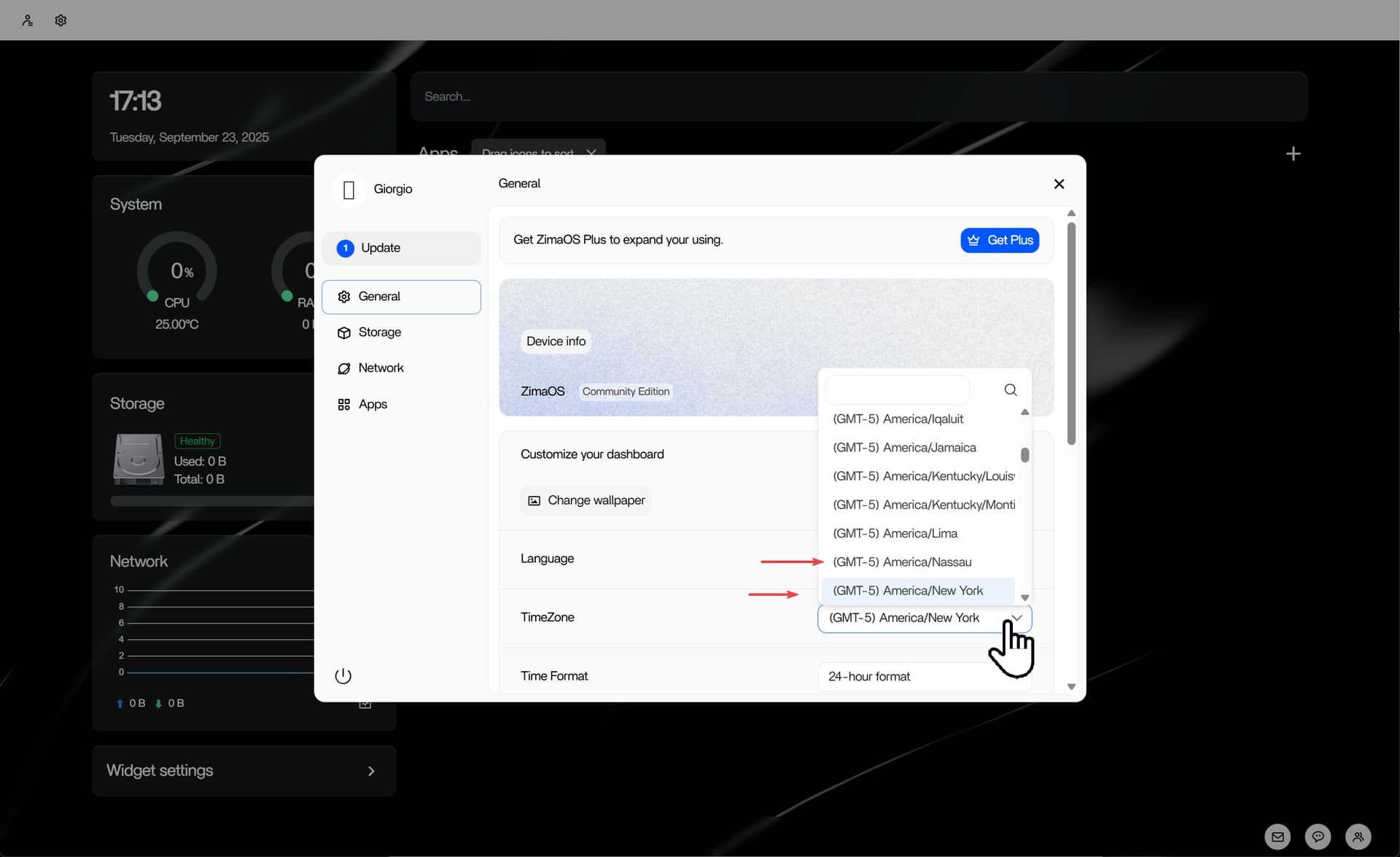Expand Widget settings chevron
The width and height of the screenshot is (1400, 857).
[x=371, y=771]
